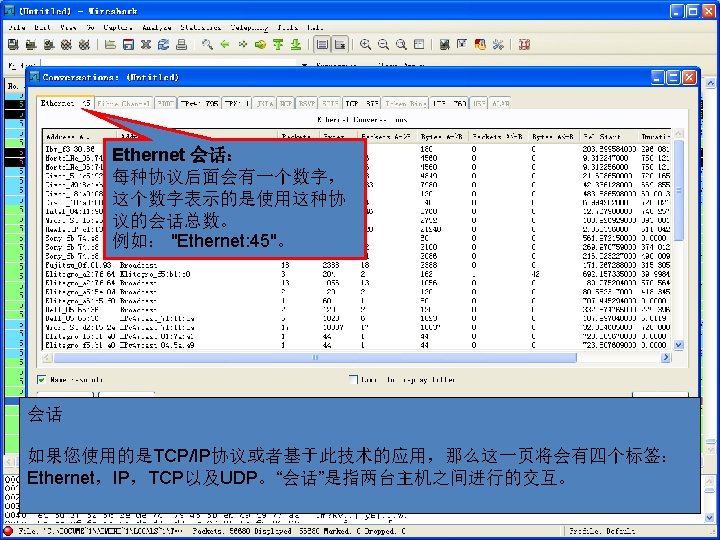Screen dimensions: 720x540
Task: Sort by the Packets A<-B column header
Action: [x=498, y=136]
